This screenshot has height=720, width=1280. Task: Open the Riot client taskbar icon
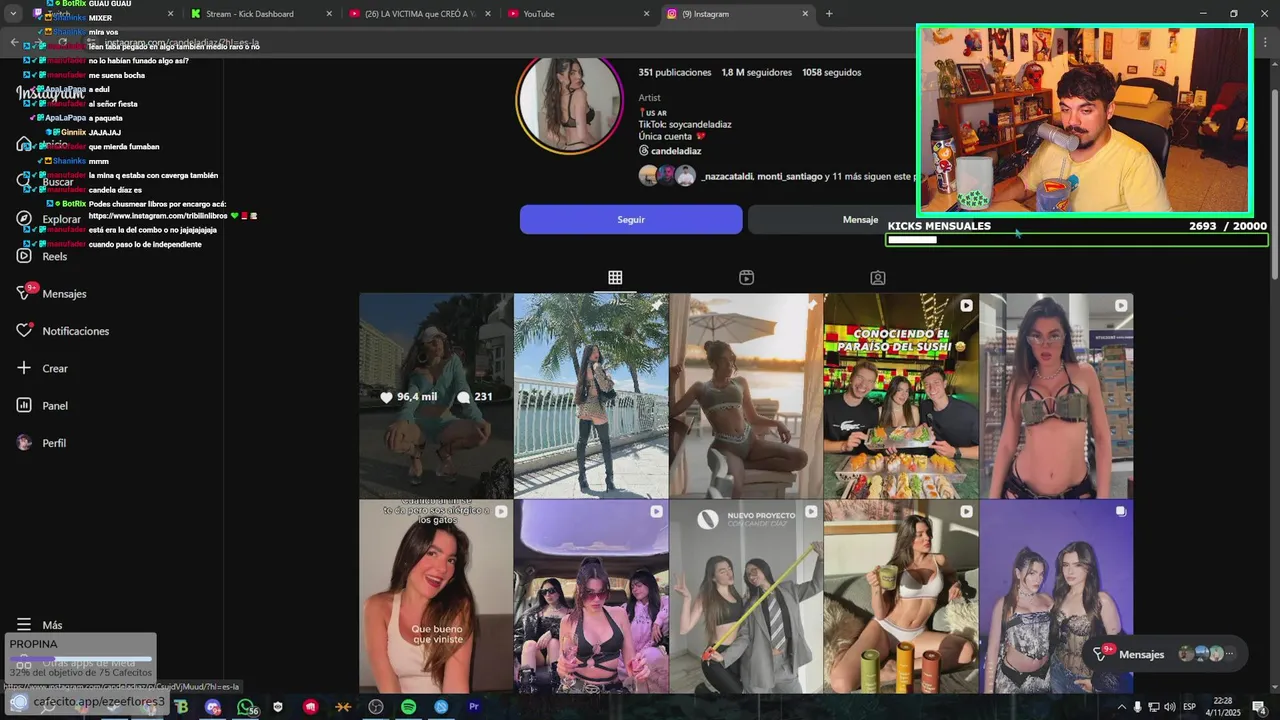311,707
